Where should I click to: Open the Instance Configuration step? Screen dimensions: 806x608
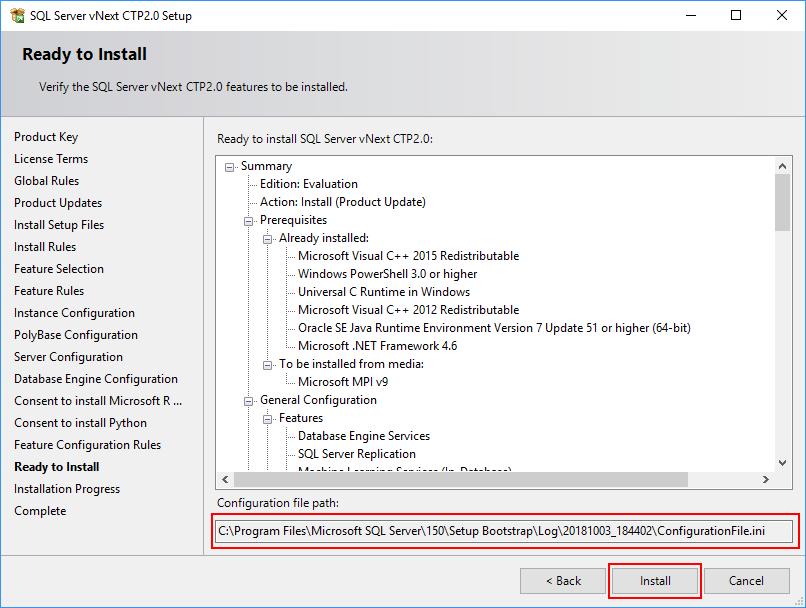(74, 312)
